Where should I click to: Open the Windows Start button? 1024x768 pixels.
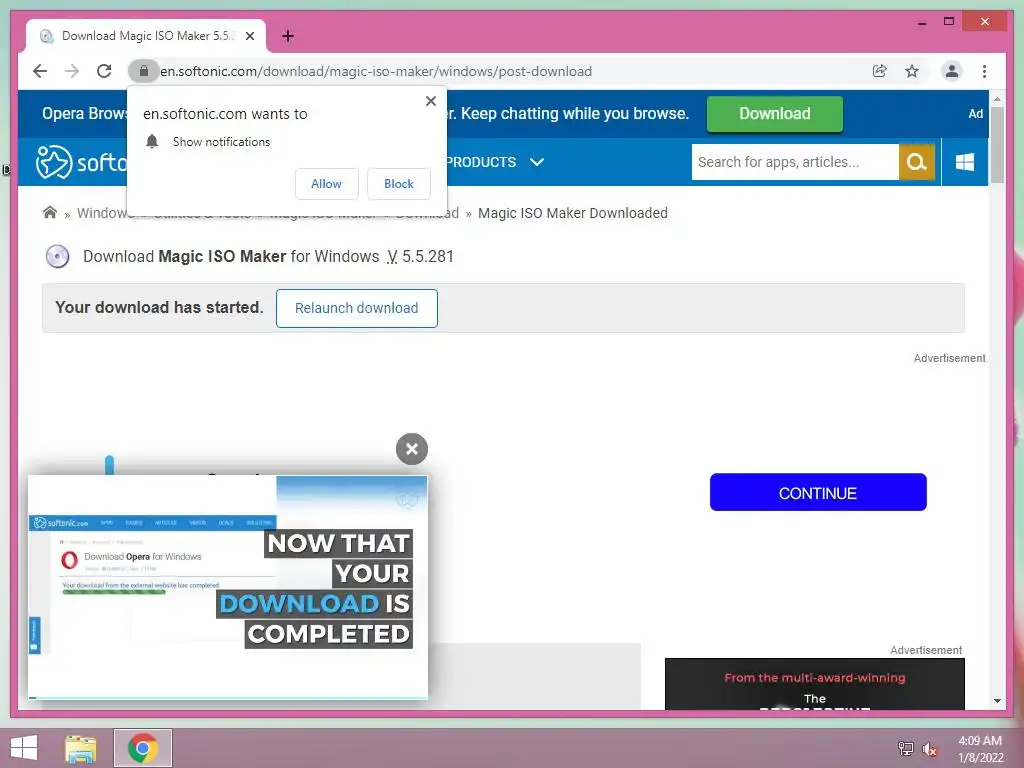pos(24,748)
